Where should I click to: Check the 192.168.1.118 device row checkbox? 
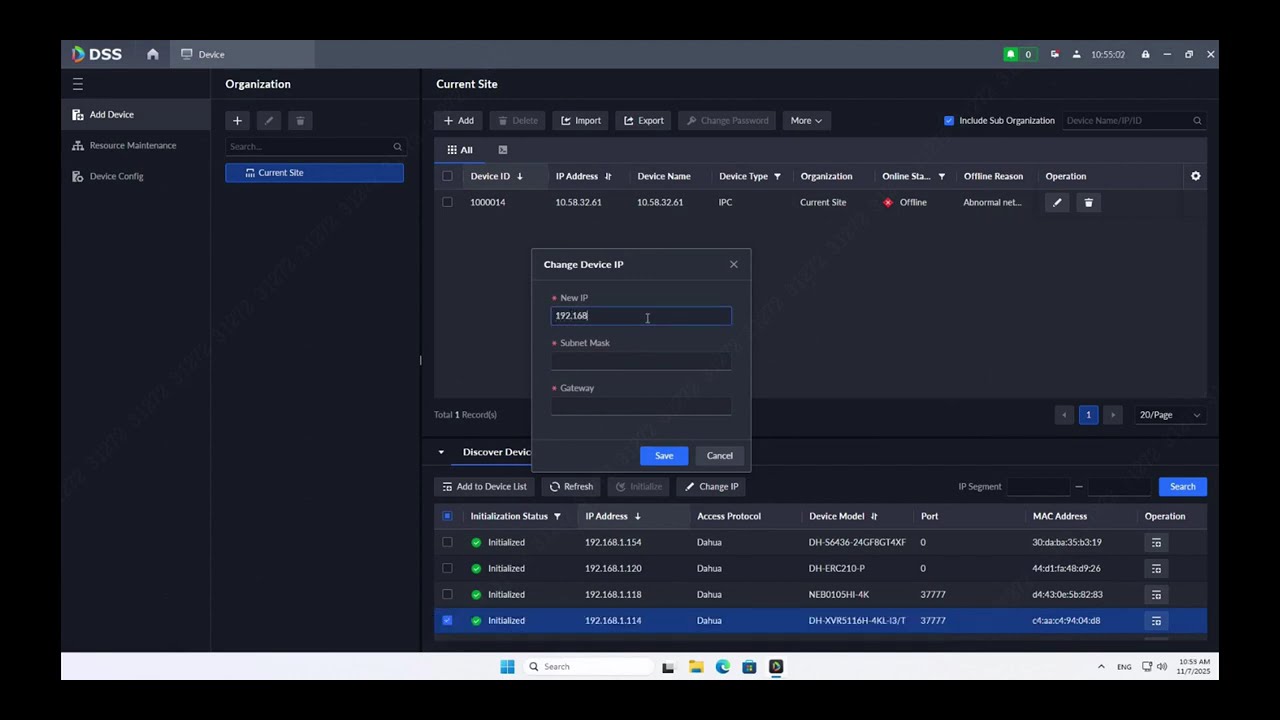click(x=447, y=594)
